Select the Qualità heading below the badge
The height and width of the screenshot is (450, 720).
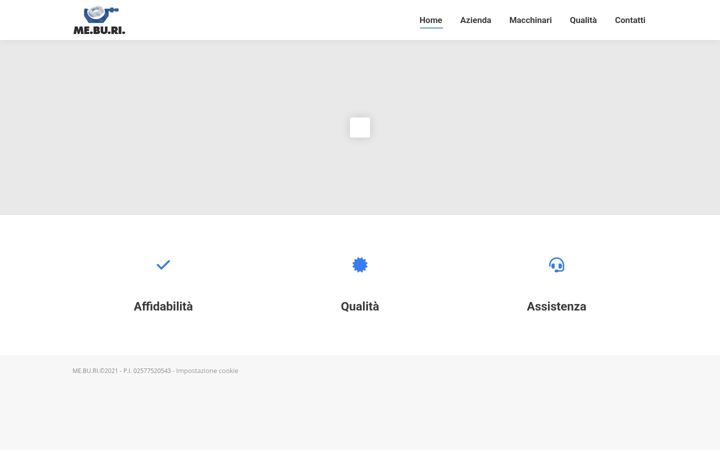(360, 306)
